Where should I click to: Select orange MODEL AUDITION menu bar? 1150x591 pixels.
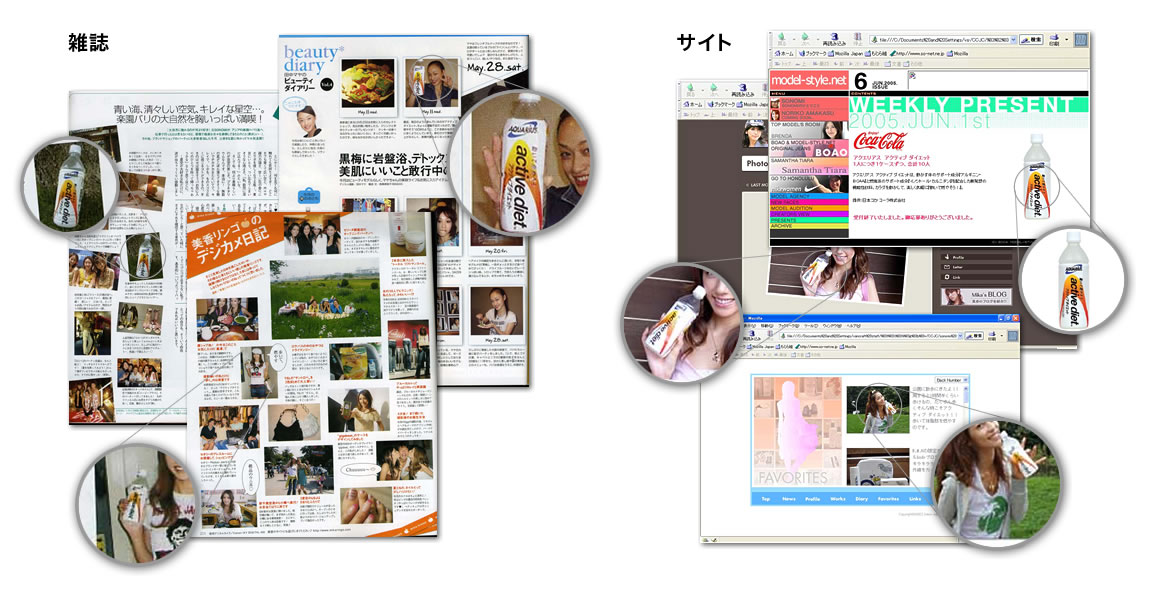[x=809, y=208]
